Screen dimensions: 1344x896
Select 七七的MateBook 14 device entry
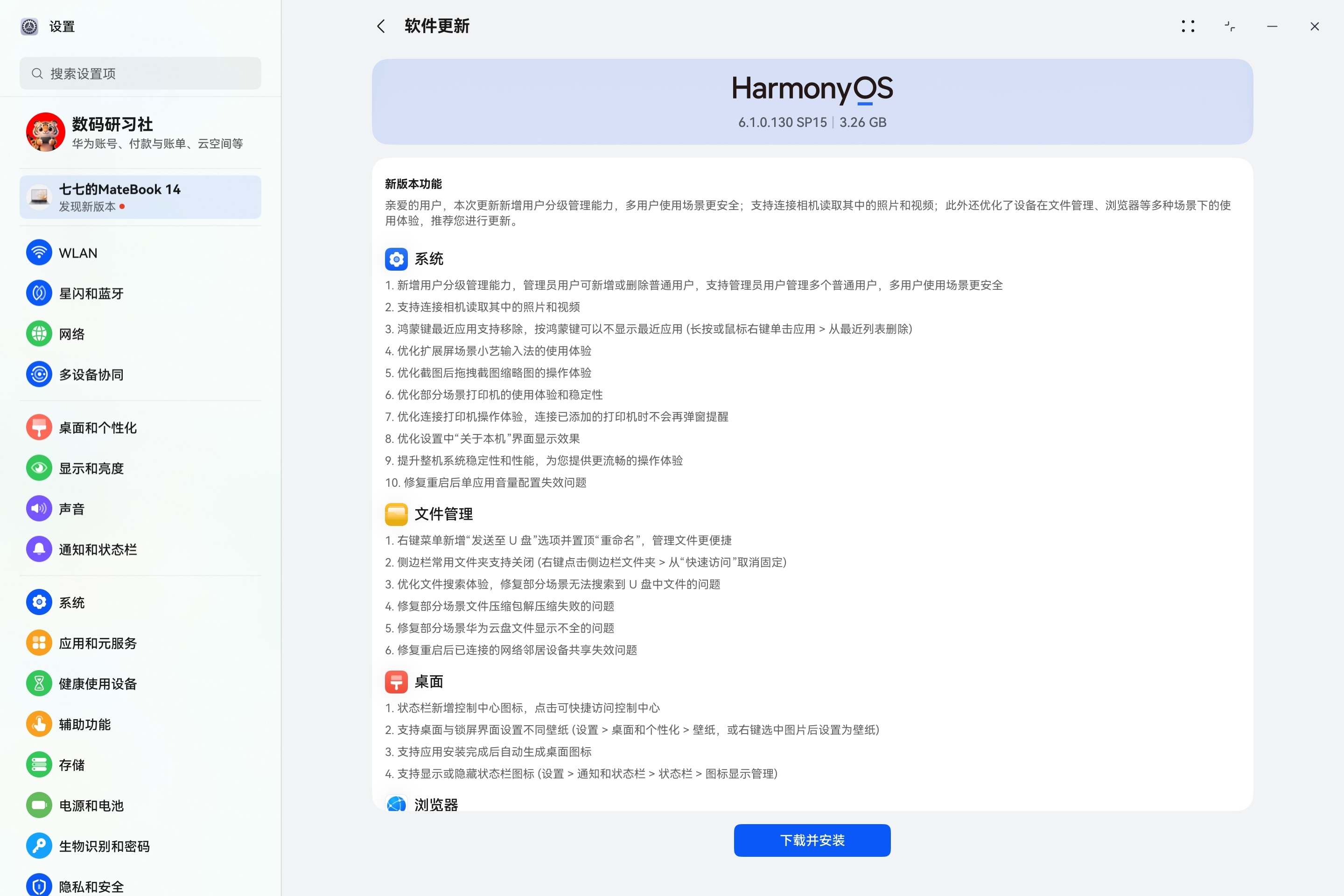[140, 196]
